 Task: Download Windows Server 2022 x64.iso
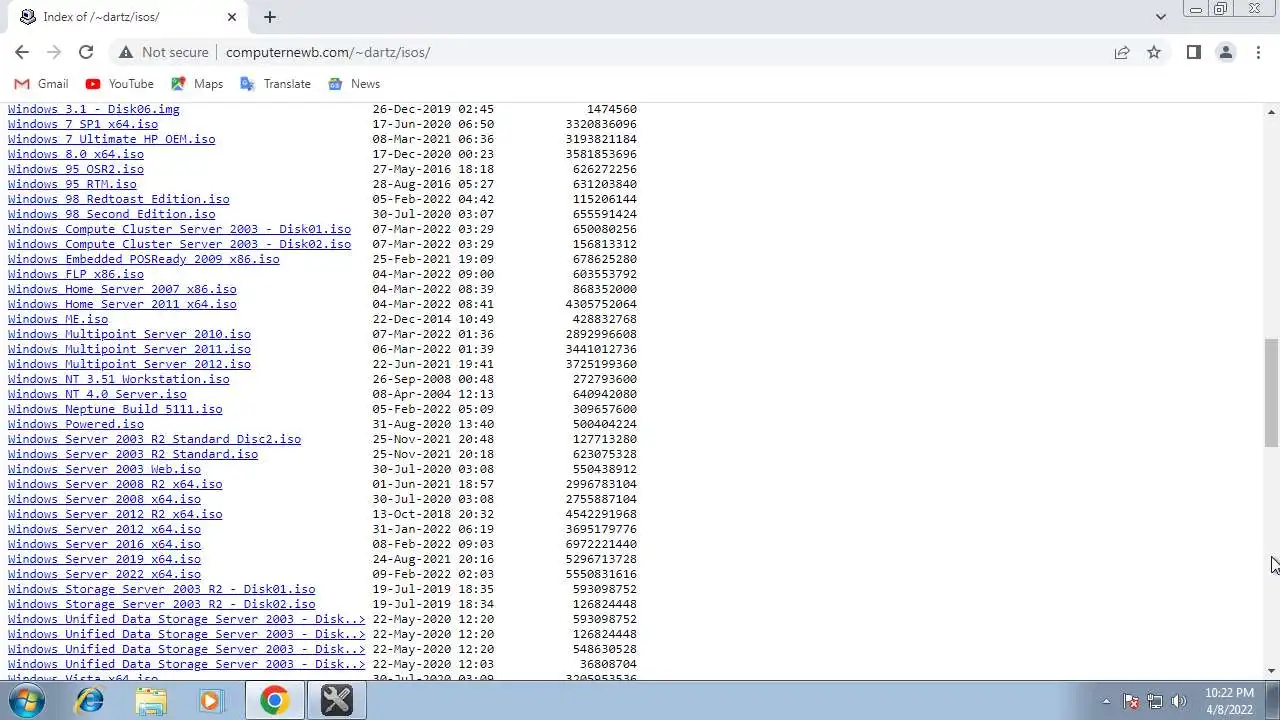pyautogui.click(x=104, y=574)
